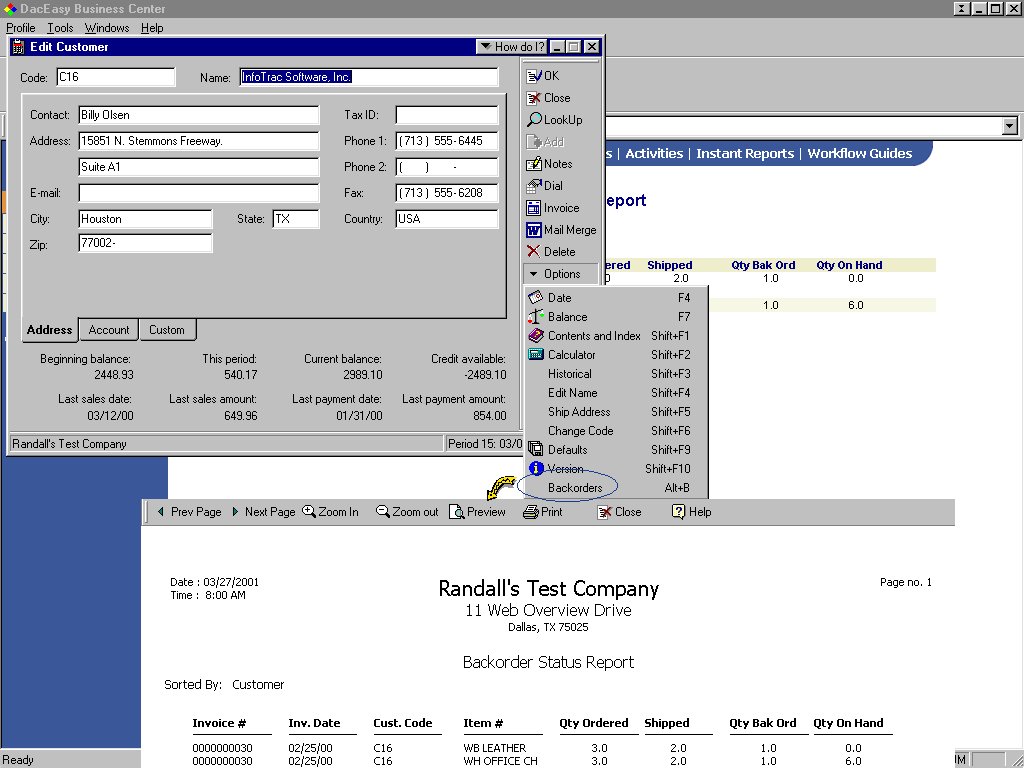Click the Country field

pos(447,219)
